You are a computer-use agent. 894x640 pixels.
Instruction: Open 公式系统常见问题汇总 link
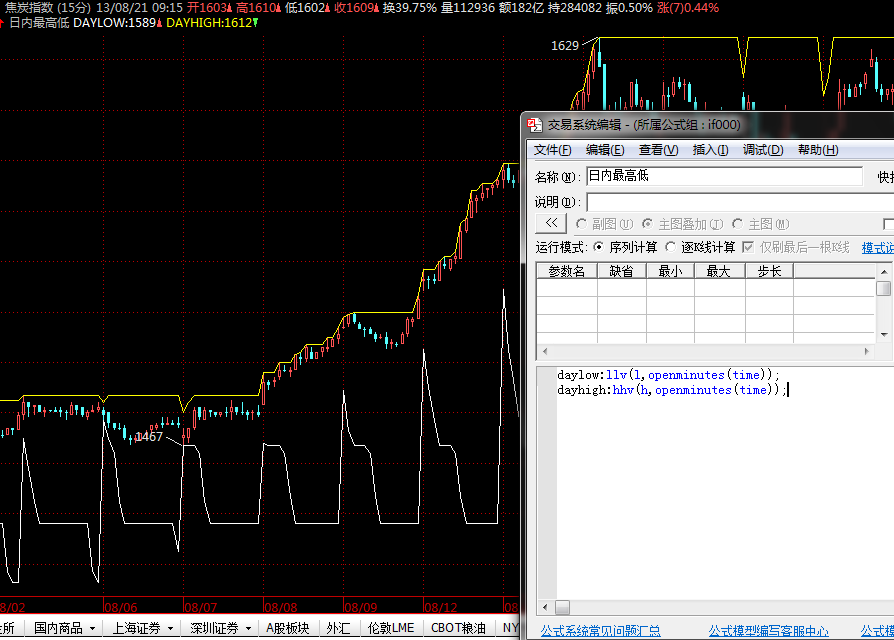coord(600,631)
